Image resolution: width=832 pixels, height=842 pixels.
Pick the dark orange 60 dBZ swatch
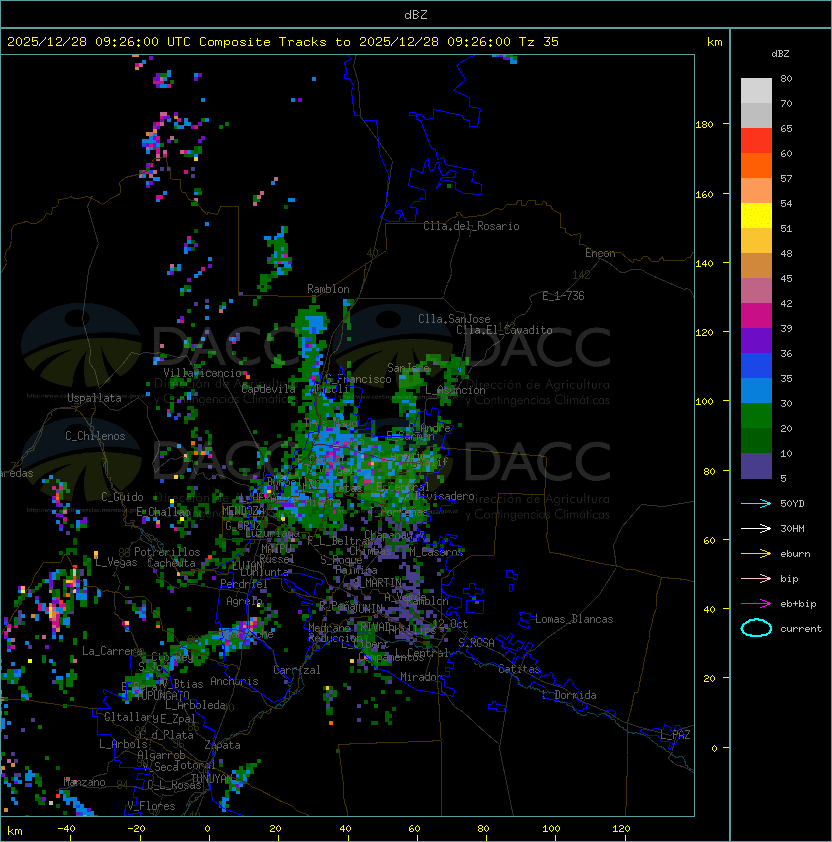pos(756,165)
